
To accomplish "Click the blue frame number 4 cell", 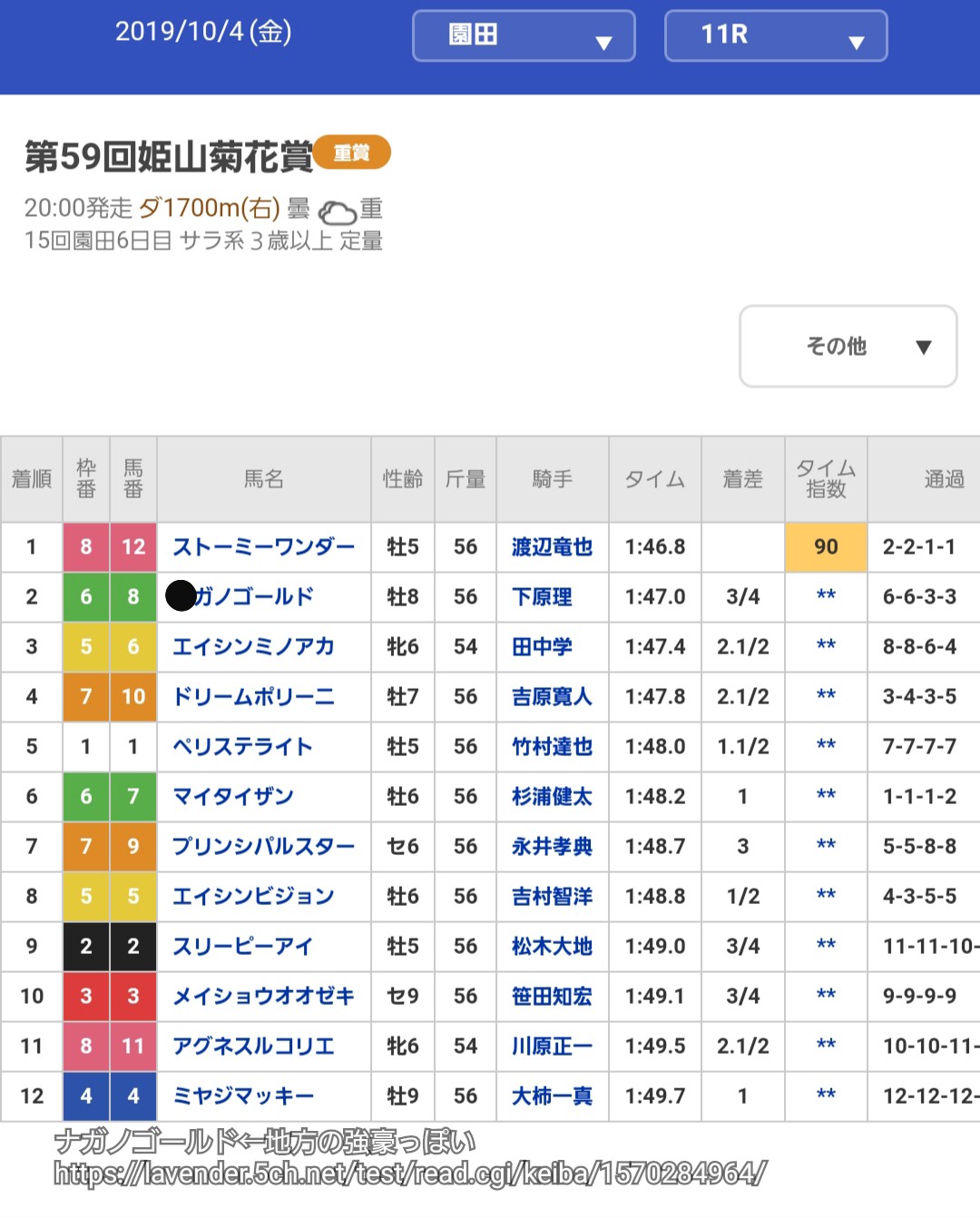I will click(x=86, y=1096).
